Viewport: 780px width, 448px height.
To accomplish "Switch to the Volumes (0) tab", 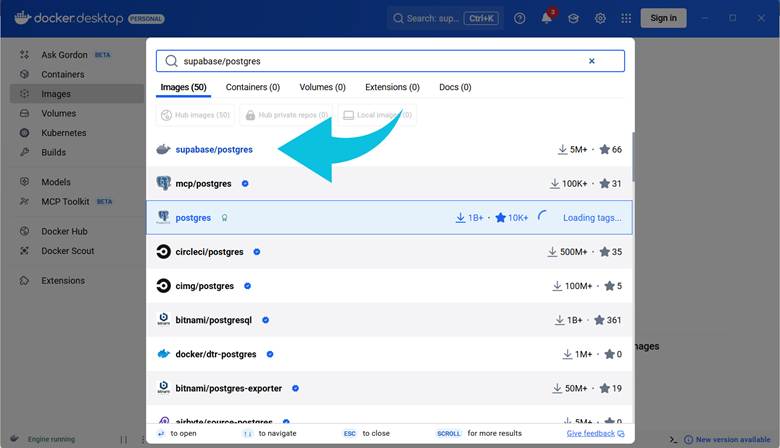I will [322, 87].
